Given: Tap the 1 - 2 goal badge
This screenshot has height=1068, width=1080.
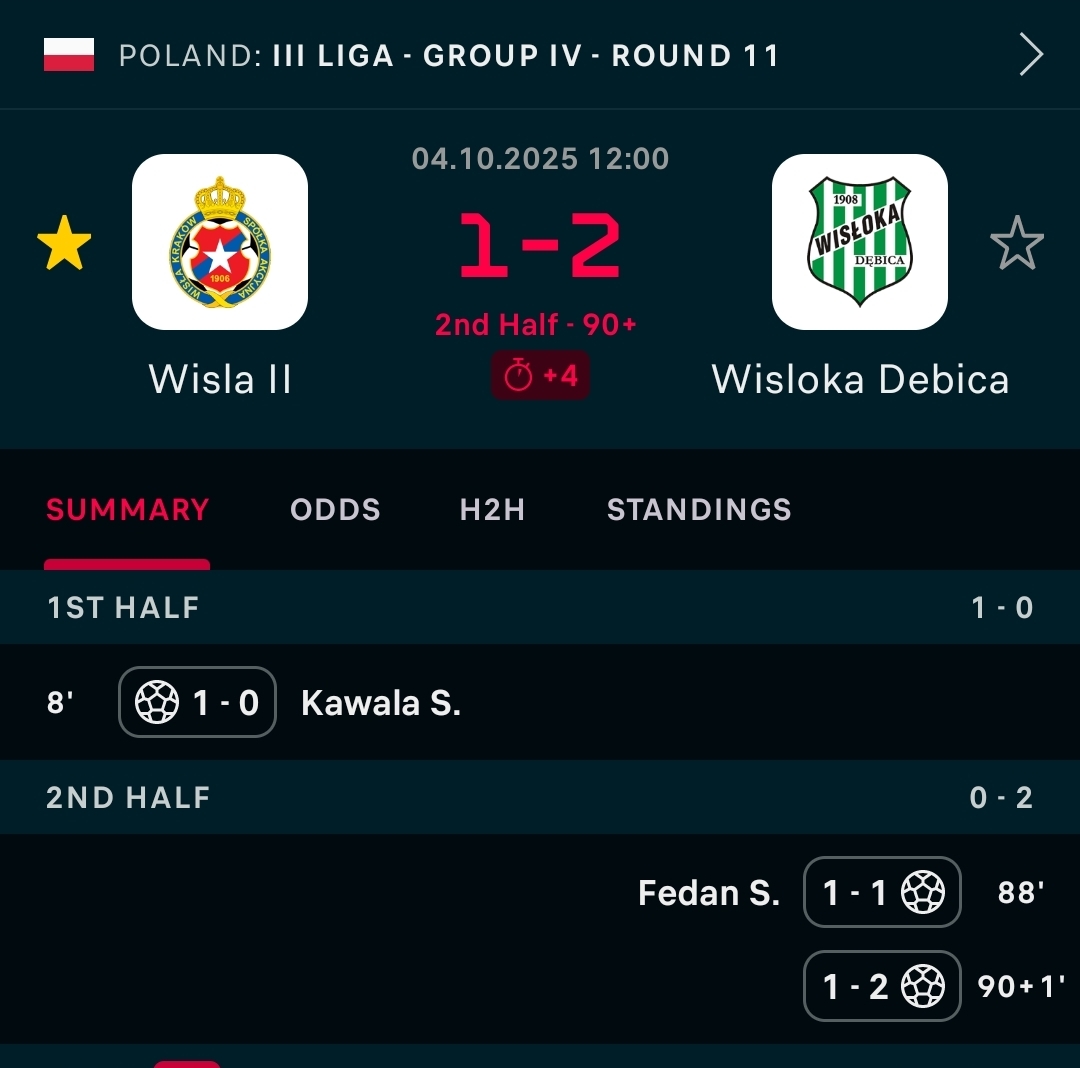Looking at the screenshot, I should point(882,987).
